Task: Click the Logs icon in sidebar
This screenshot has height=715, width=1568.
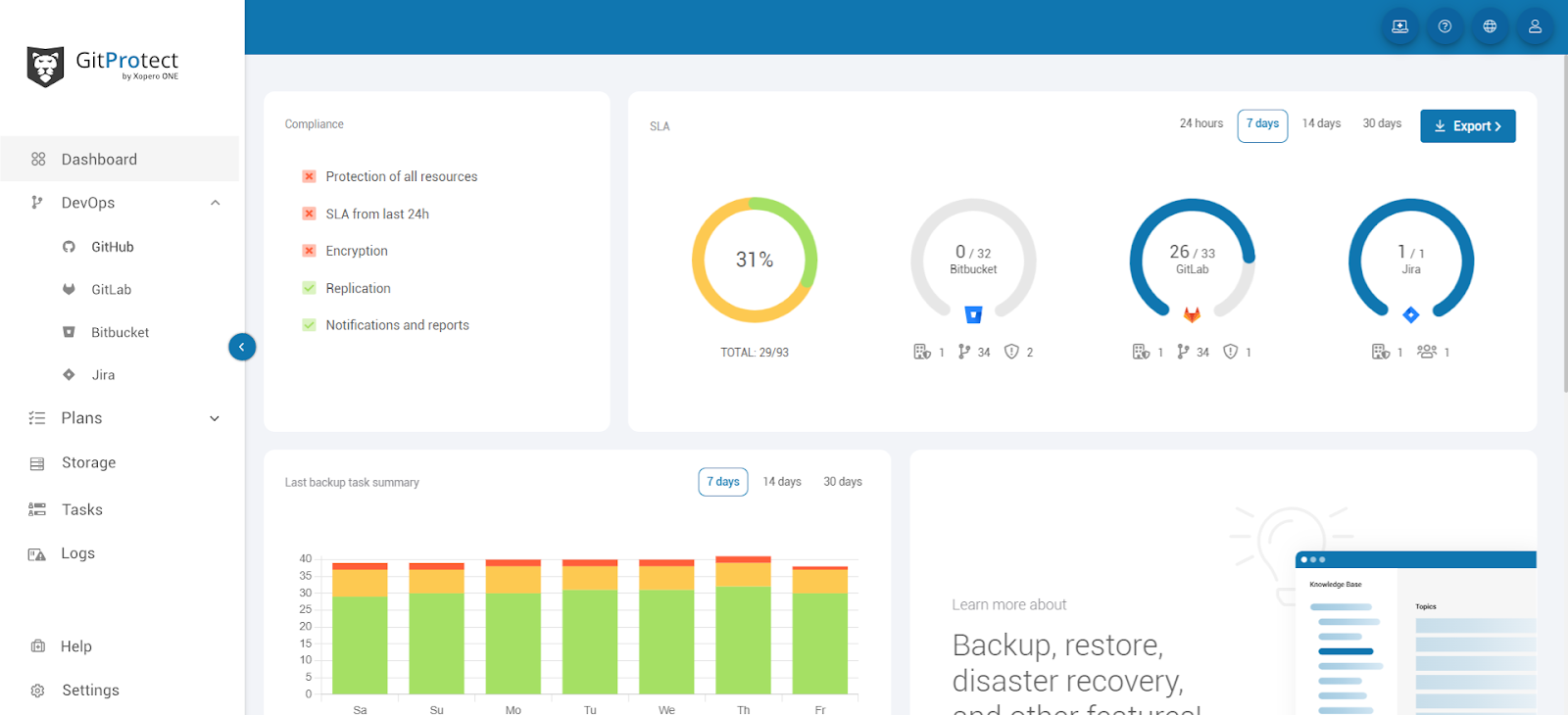Action: click(37, 554)
